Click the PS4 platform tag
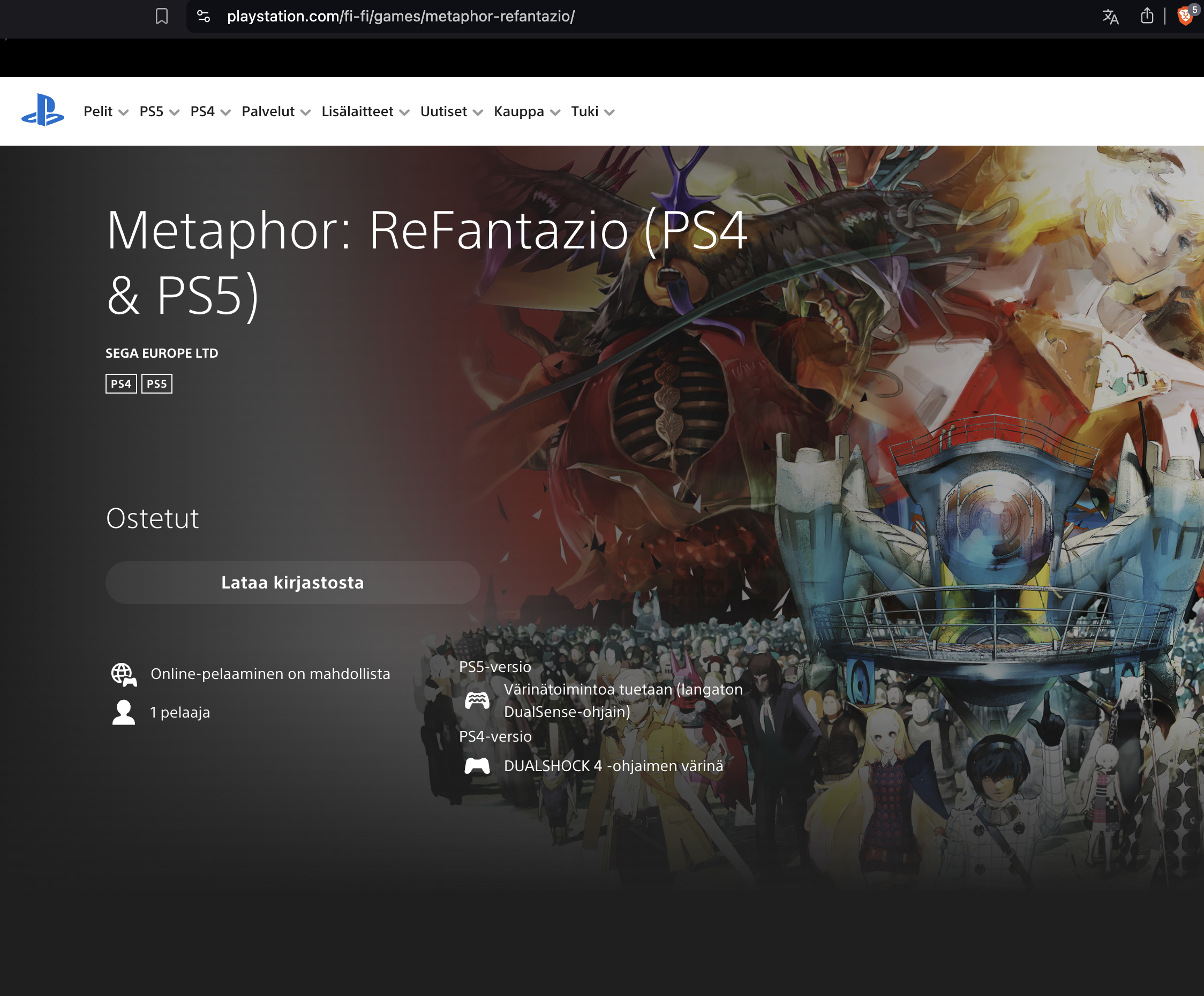Viewport: 1204px width, 996px height. point(121,383)
